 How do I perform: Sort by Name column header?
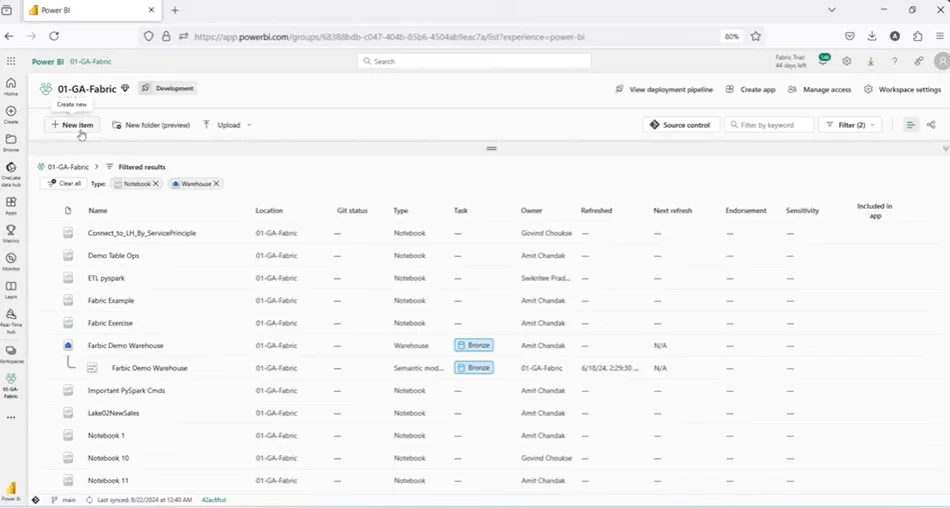coord(98,210)
